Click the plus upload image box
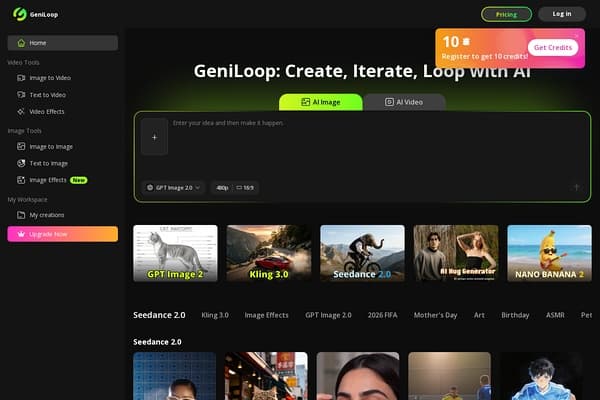The image size is (600, 400). [154, 137]
